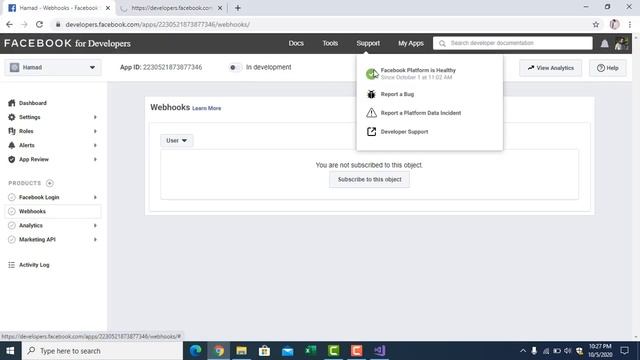This screenshot has width=640, height=360.
Task: Open a new browser tab
Action: [x=238, y=8]
